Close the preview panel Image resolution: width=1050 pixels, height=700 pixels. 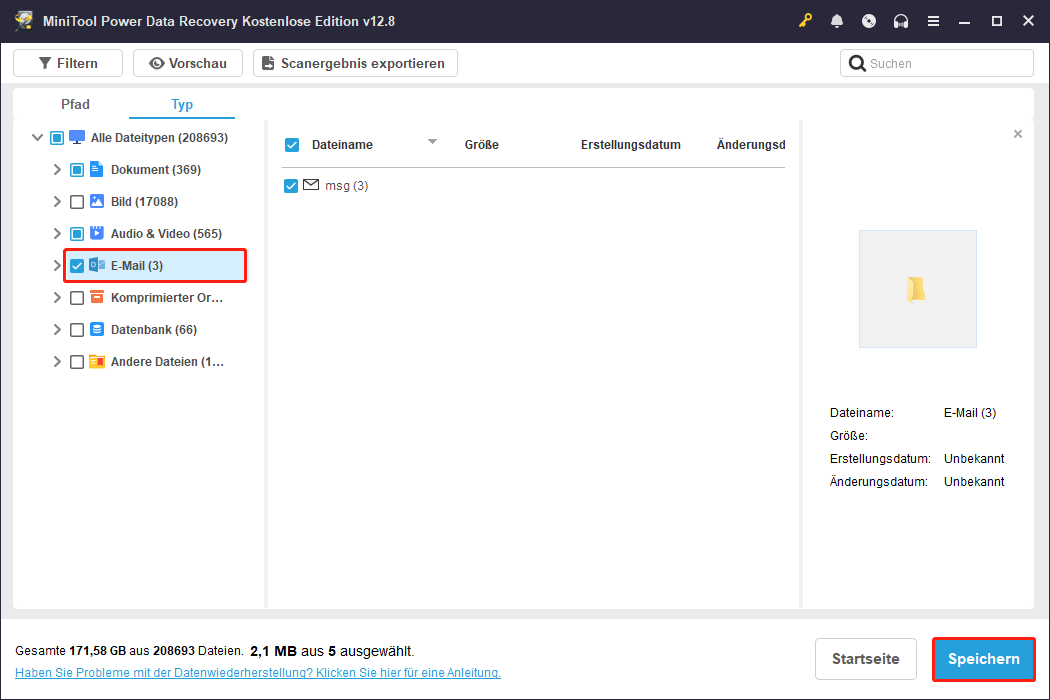point(1018,134)
